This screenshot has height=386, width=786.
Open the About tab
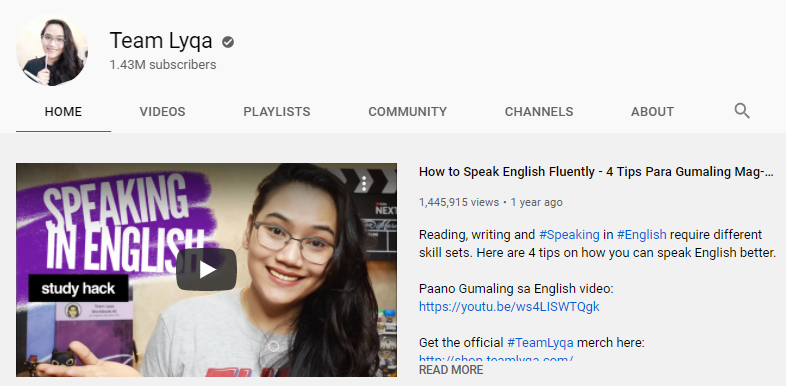tap(652, 111)
